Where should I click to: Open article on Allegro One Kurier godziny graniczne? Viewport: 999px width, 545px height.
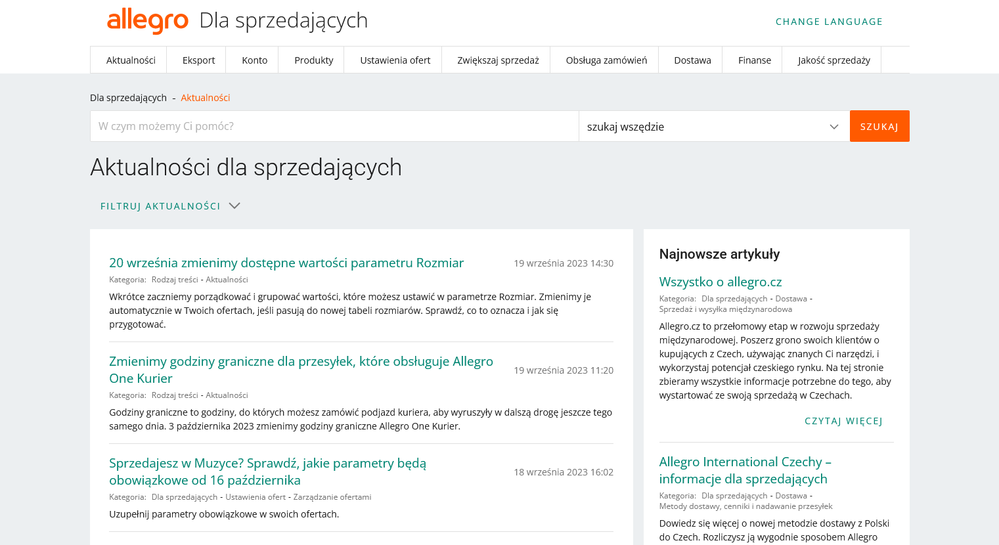point(301,370)
